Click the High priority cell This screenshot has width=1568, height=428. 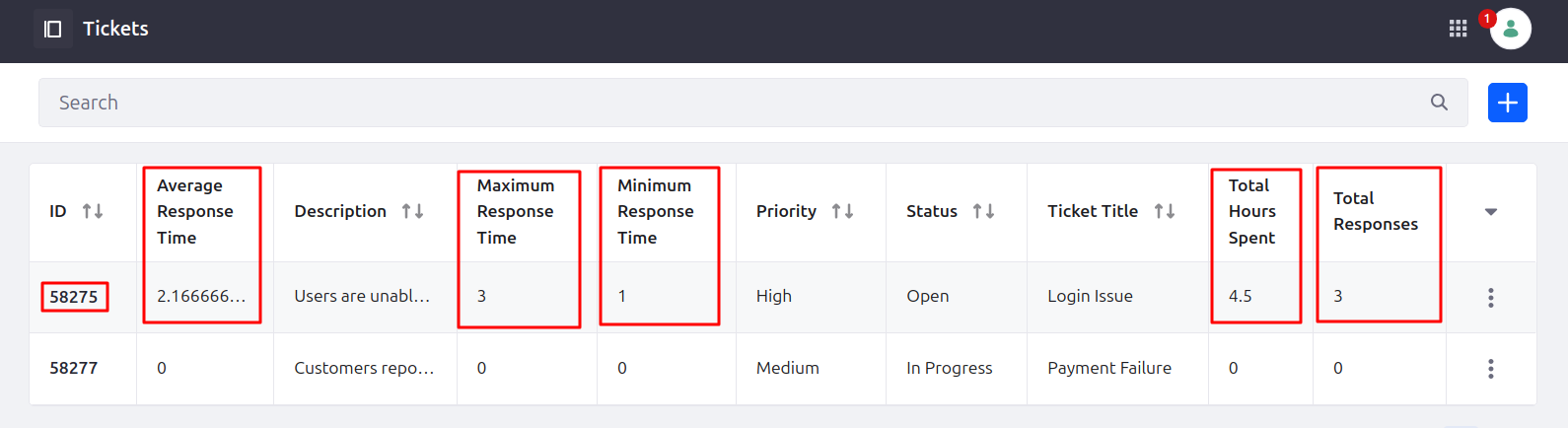[774, 296]
